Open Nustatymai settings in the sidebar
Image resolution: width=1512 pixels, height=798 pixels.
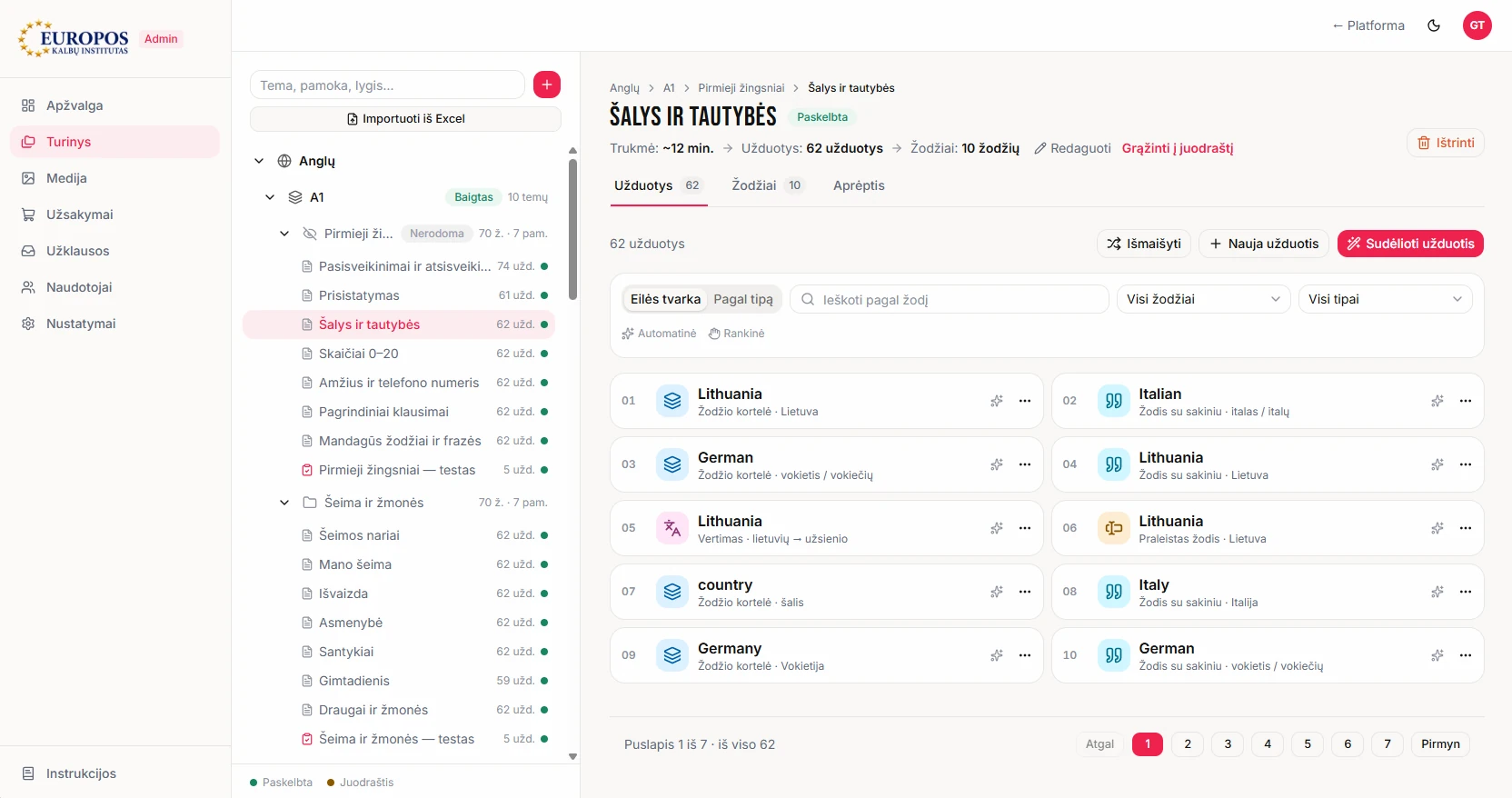pyautogui.click(x=114, y=324)
